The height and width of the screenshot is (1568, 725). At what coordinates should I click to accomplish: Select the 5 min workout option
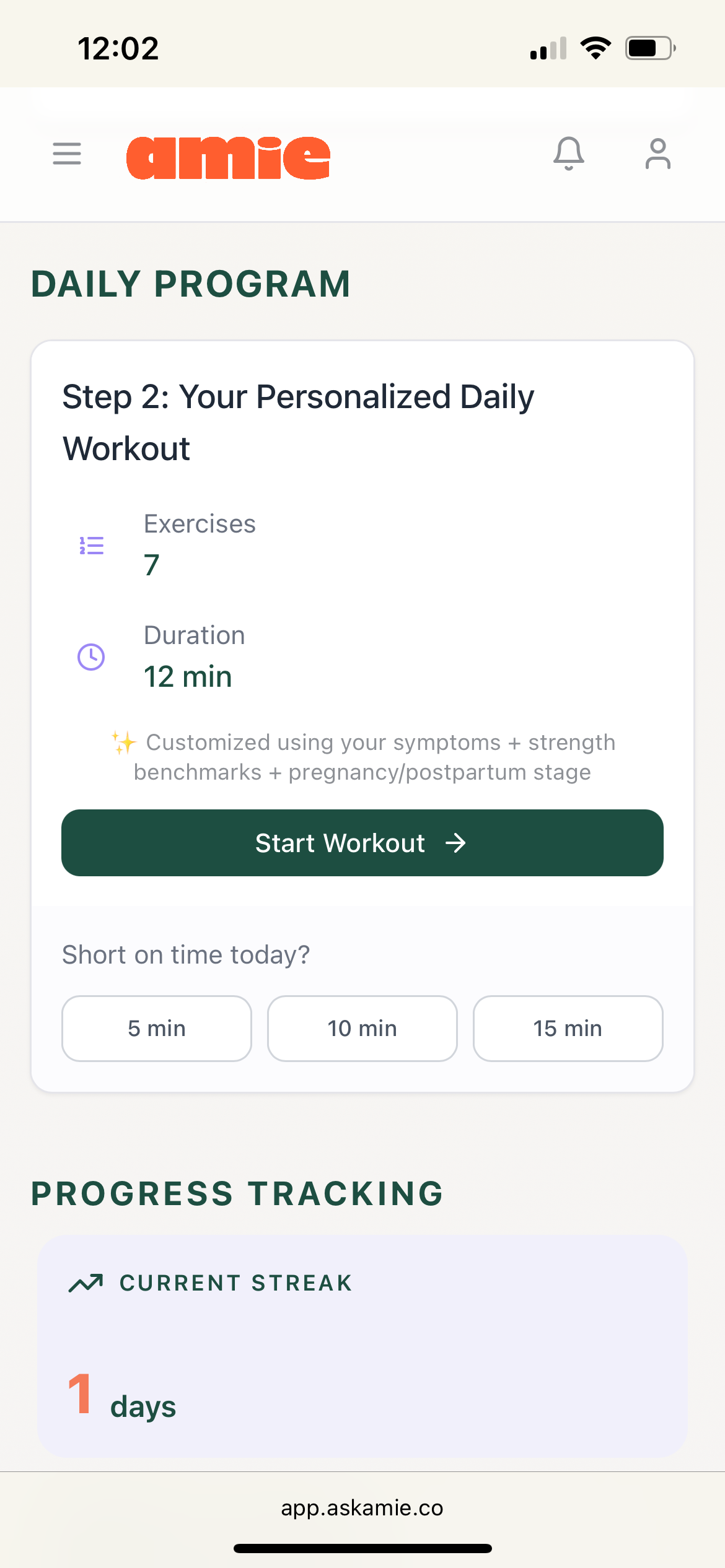(x=157, y=1029)
